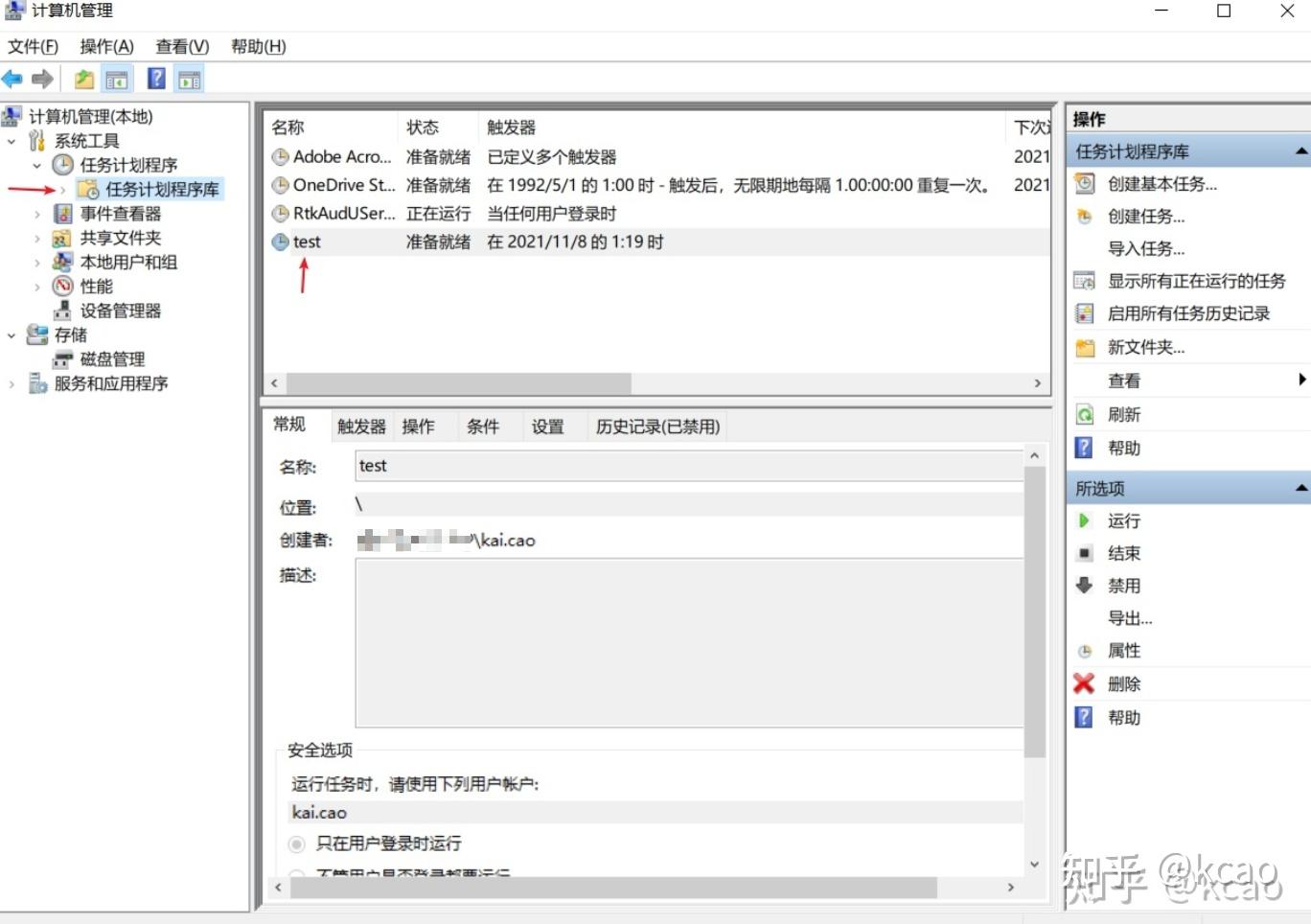Click the Description (描述) text area
The image size is (1311, 924).
coord(689,643)
